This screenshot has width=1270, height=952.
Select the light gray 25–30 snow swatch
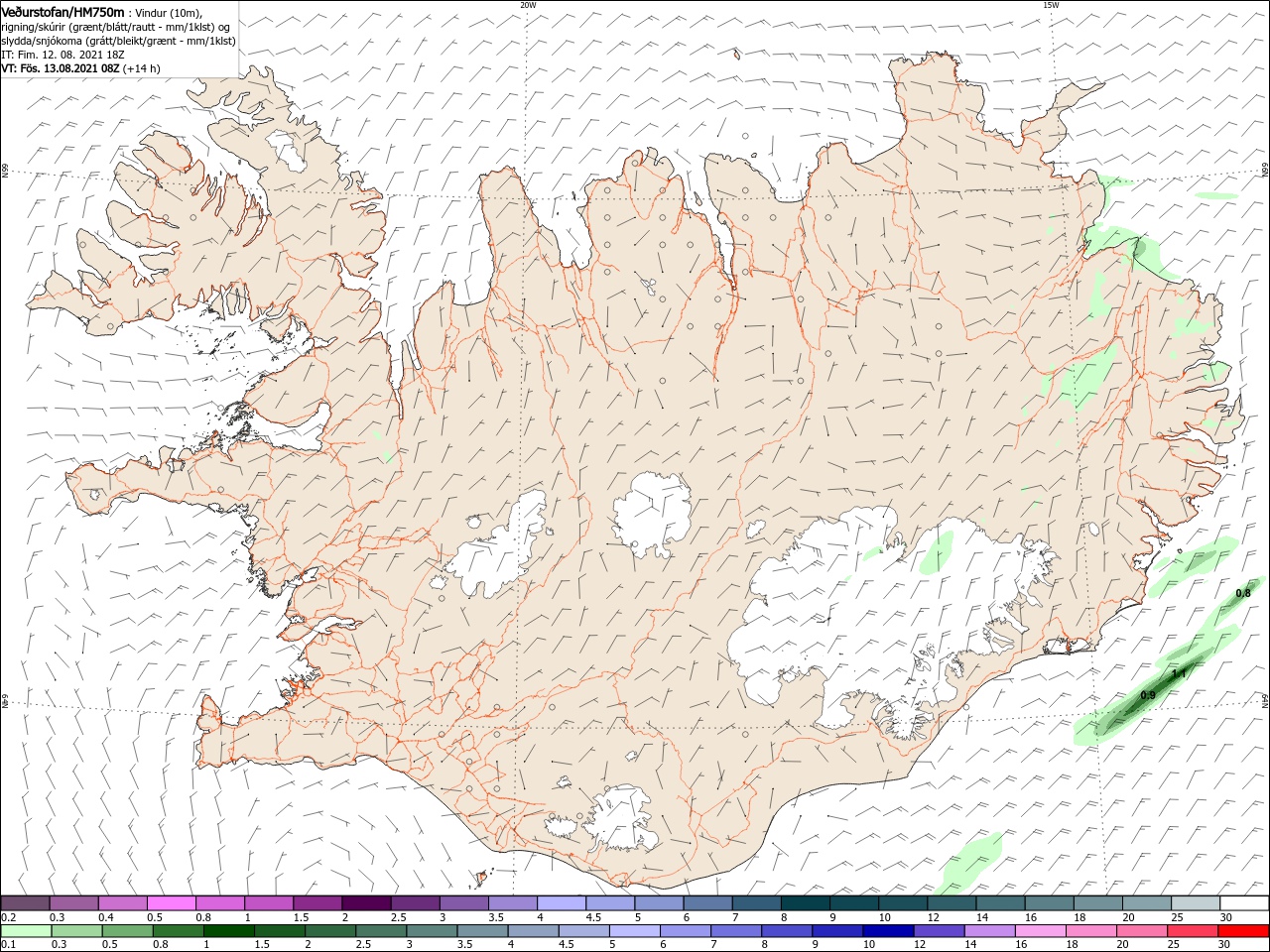1195,903
